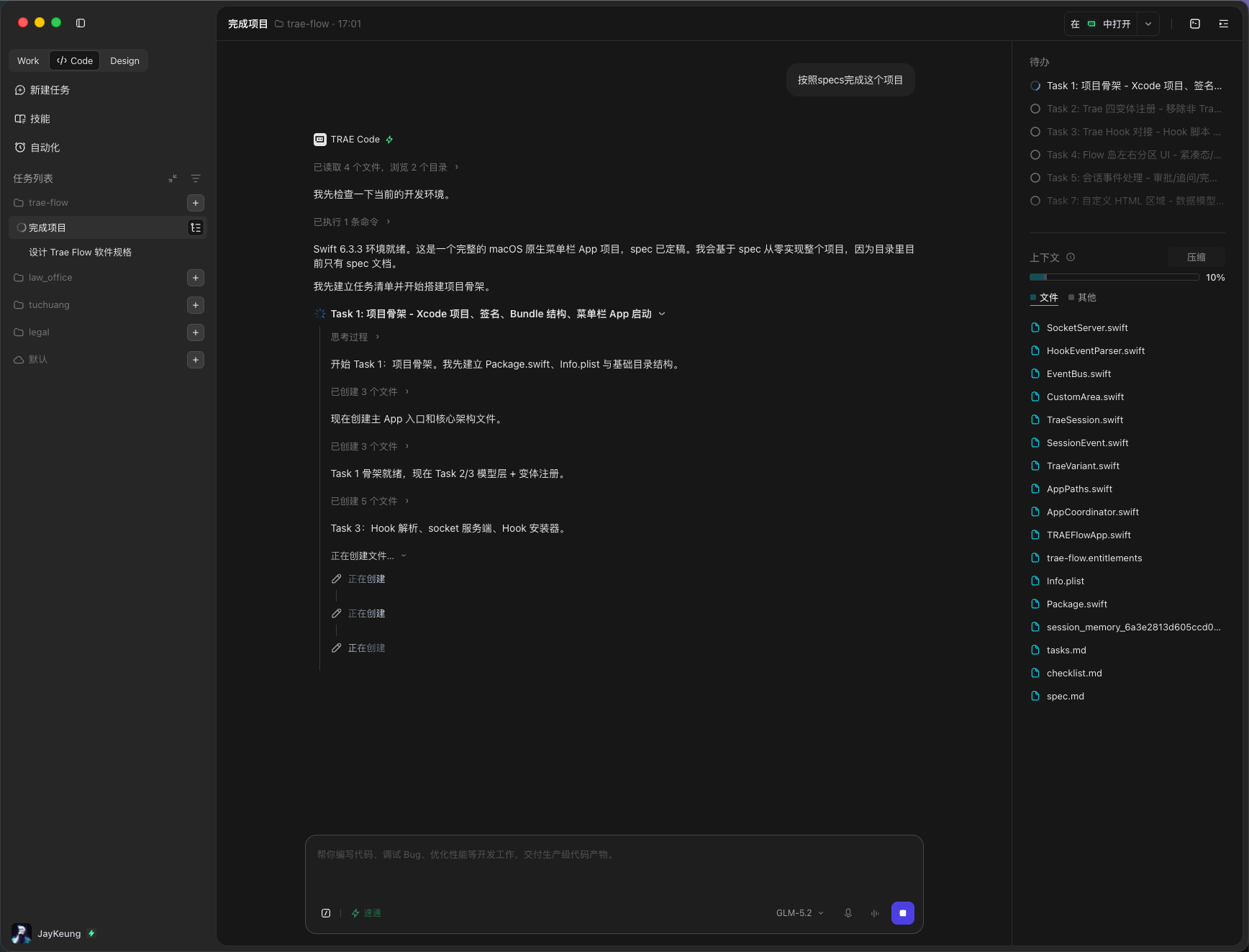Expand 已读取 4 个文件 details
Viewport: 1249px width, 952px height.
point(386,167)
